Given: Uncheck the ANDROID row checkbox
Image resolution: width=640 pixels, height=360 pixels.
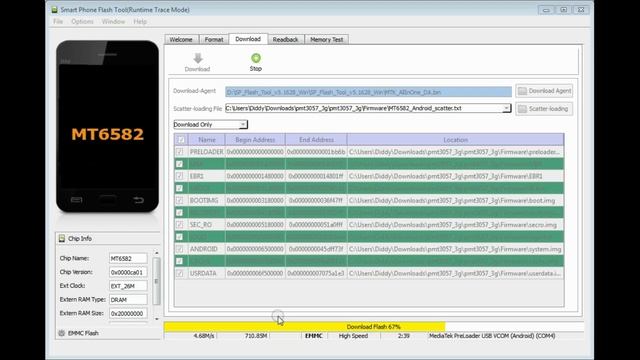Looking at the screenshot, I should click(180, 249).
